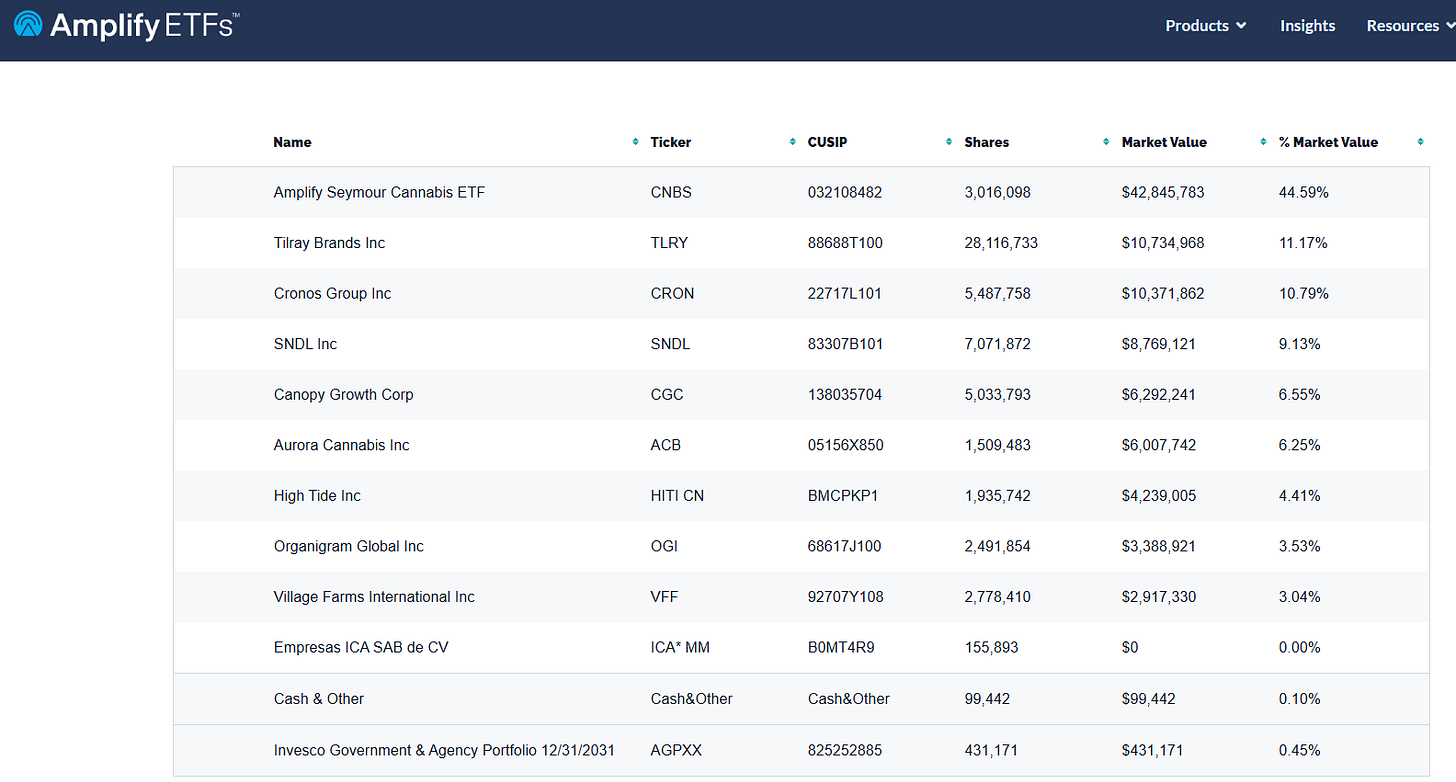Click the ICA* MM ticker cell
The image size is (1456, 782).
point(680,647)
